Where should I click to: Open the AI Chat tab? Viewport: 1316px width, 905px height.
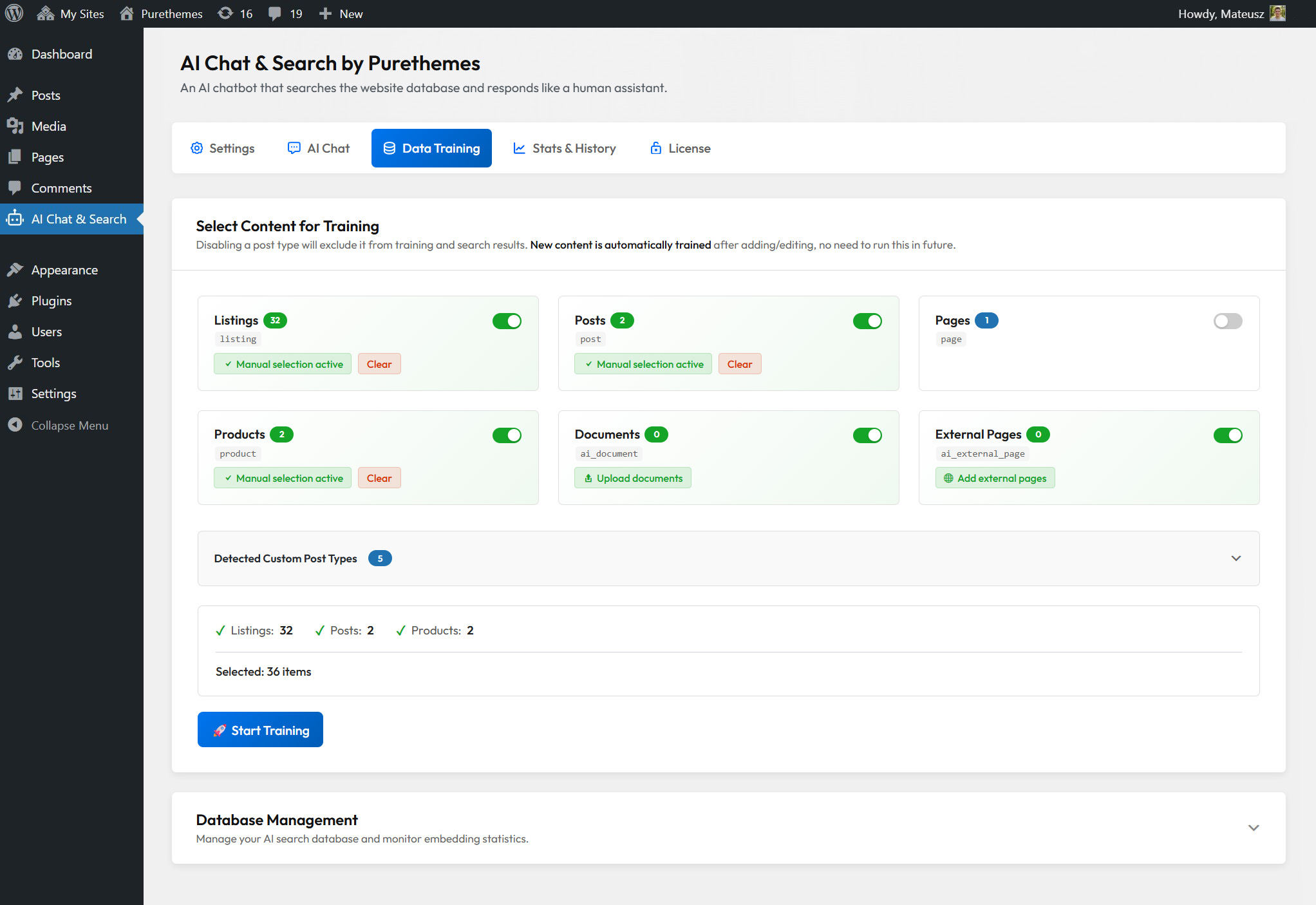pyautogui.click(x=319, y=148)
